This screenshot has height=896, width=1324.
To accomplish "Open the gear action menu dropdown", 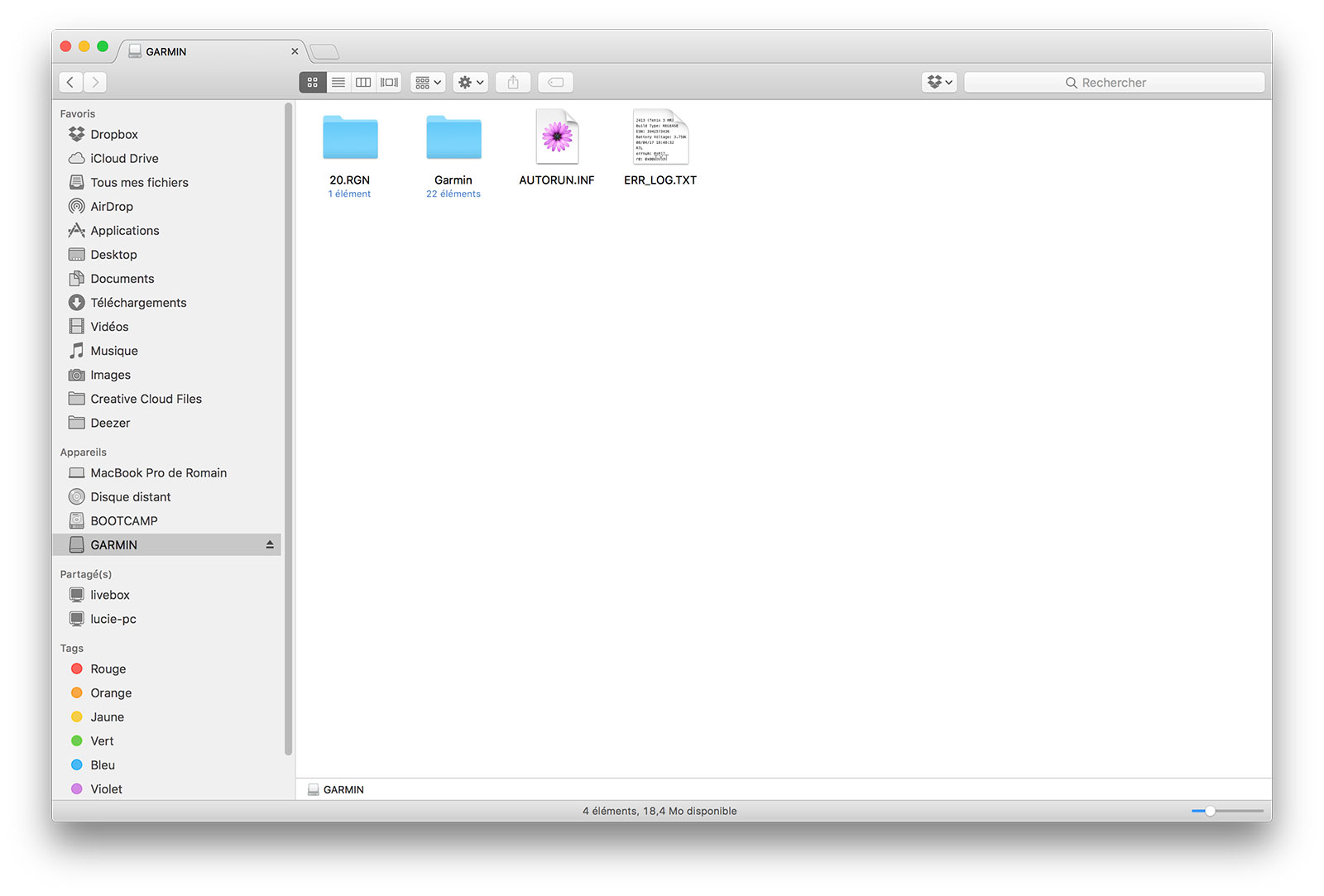I will click(470, 82).
